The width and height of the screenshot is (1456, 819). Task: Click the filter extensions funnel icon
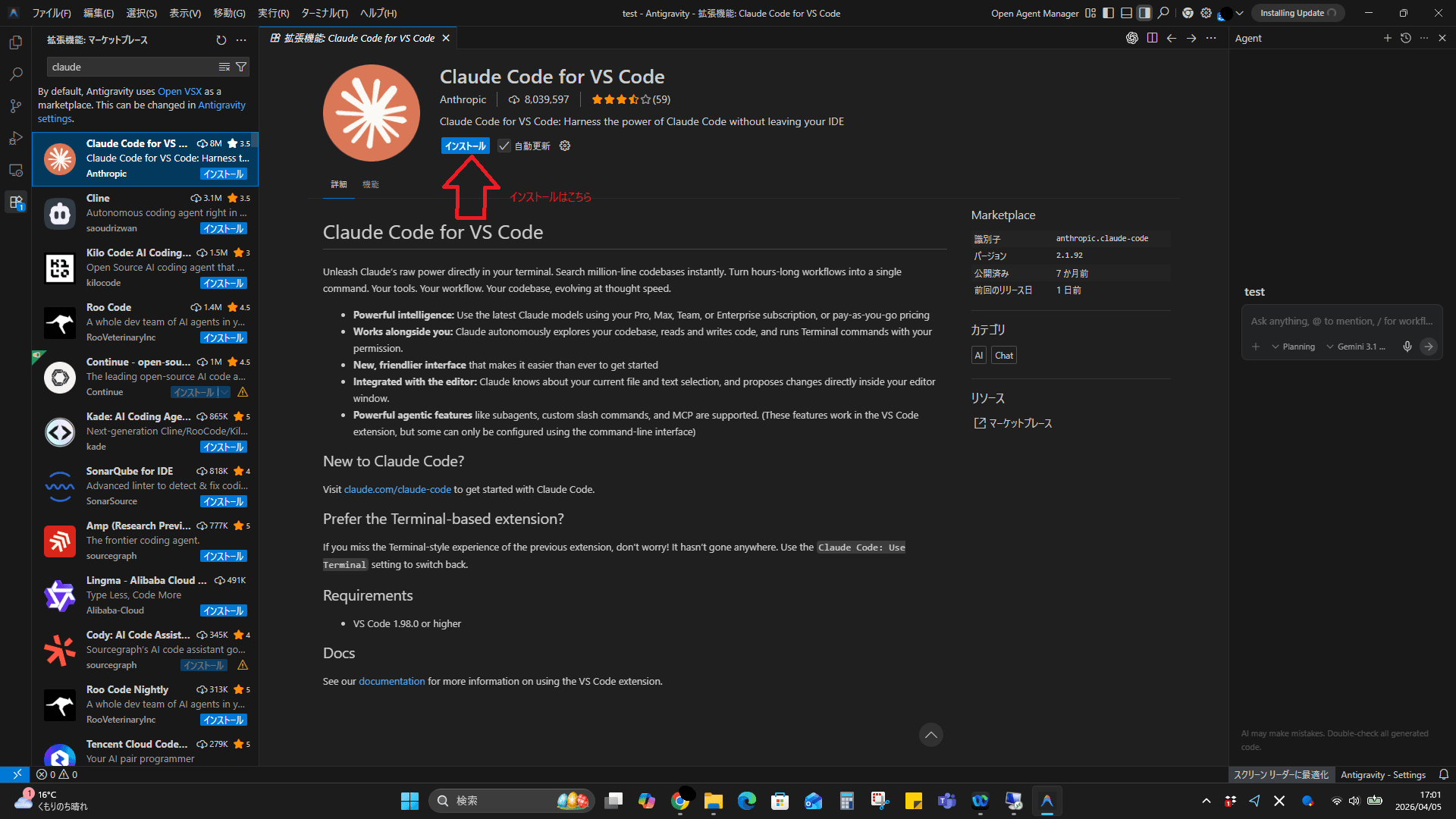coord(241,67)
